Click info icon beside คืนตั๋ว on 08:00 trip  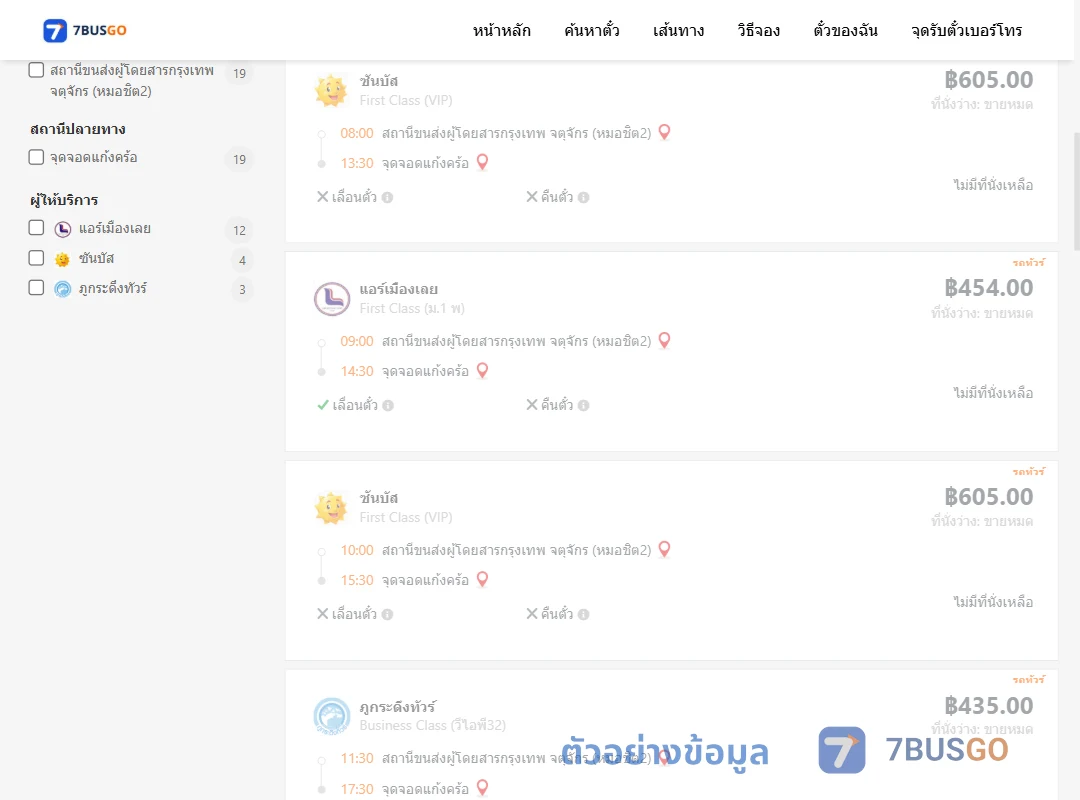(x=583, y=198)
